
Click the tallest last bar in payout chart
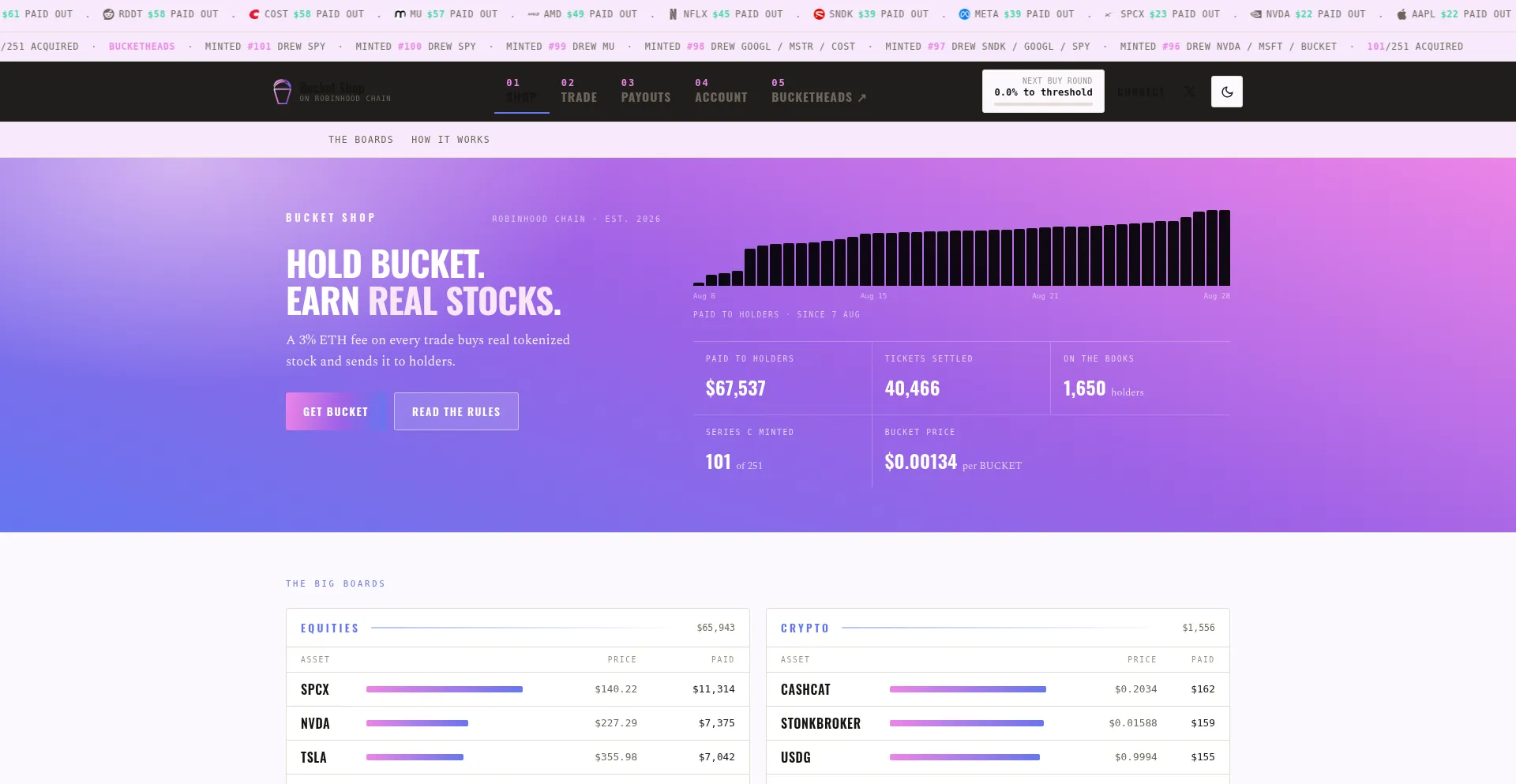[1225, 248]
